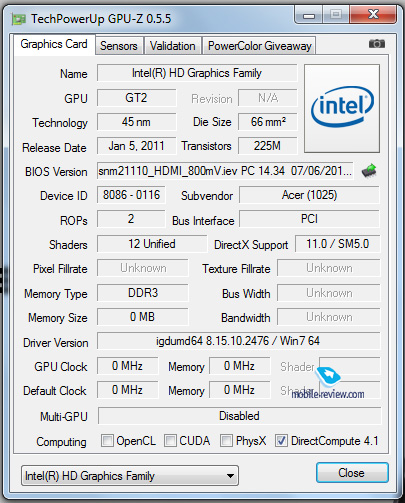
Task: Click the BIOS Version text field
Action: (x=225, y=171)
